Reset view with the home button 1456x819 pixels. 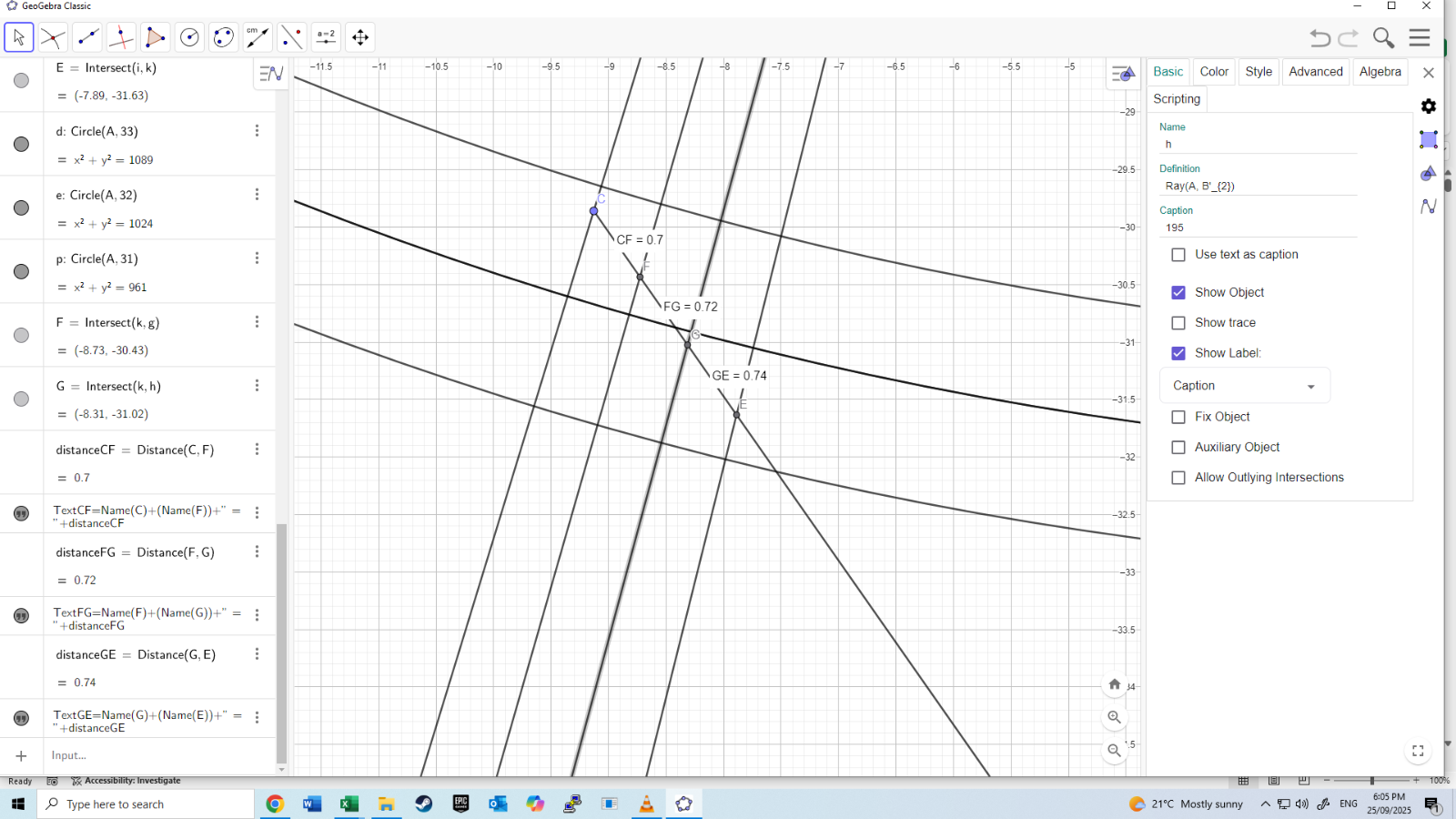point(1114,684)
